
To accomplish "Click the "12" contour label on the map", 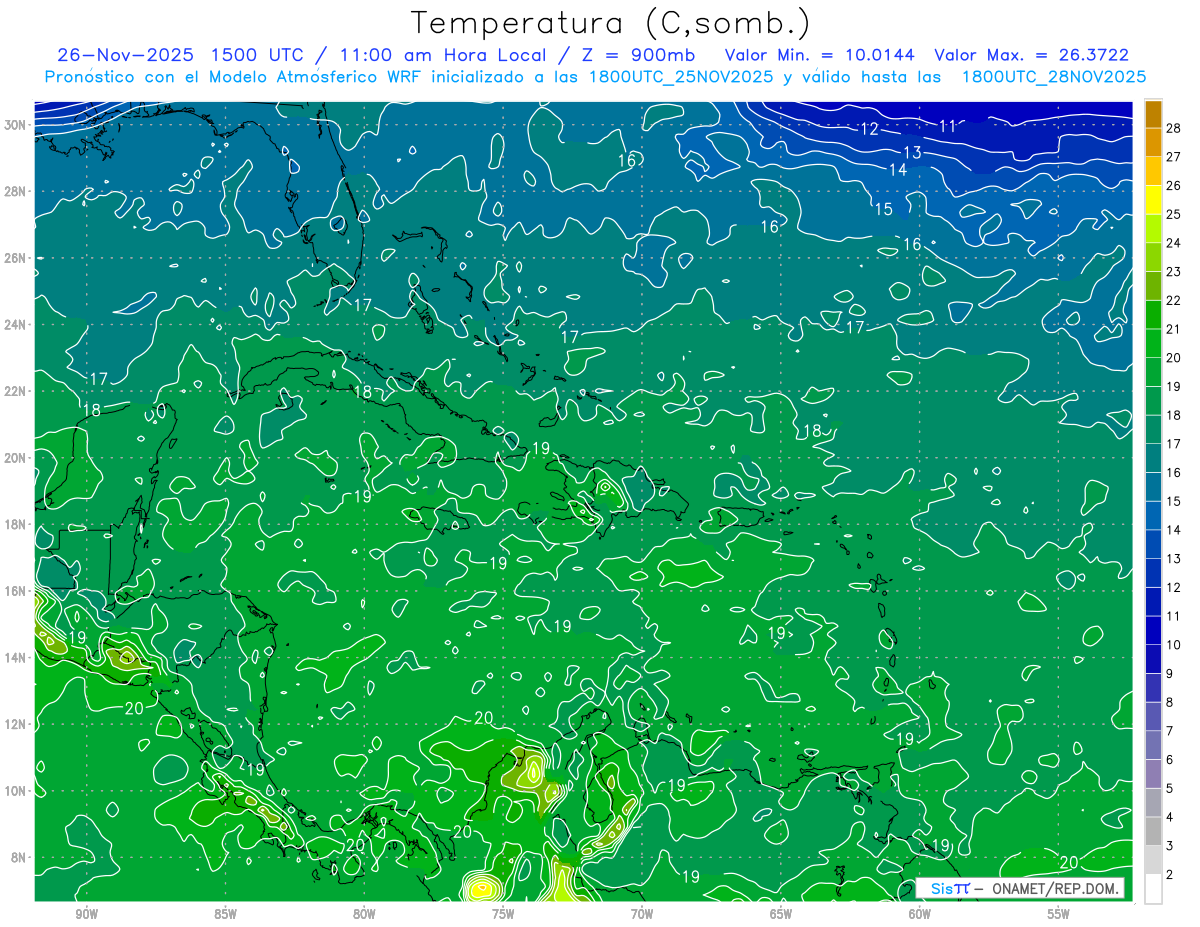I will pos(869,129).
